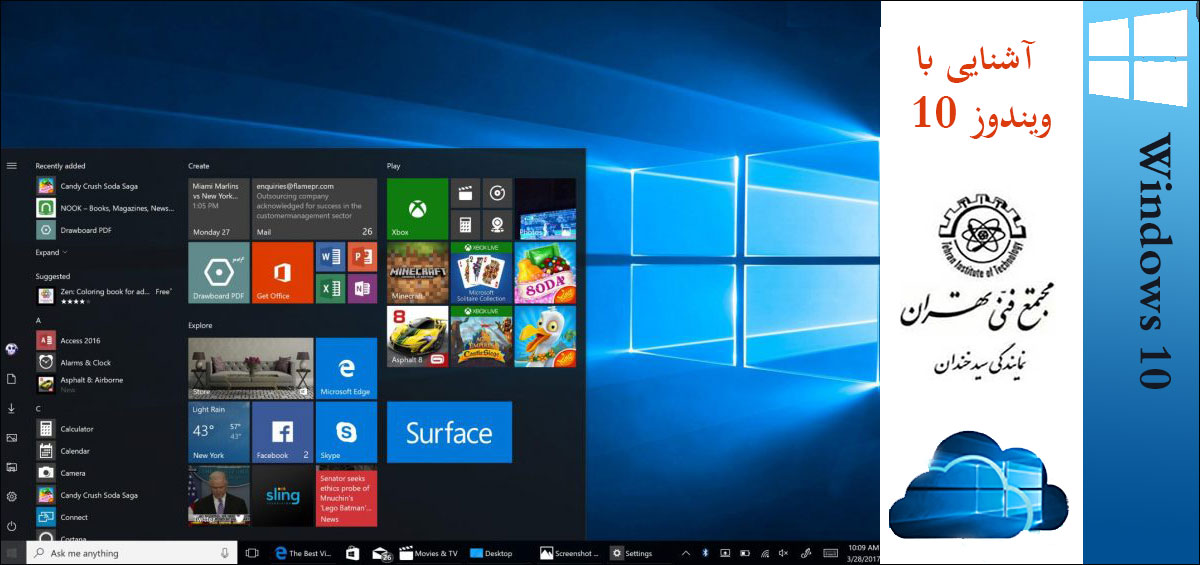This screenshot has width=1200, height=565.
Task: Open Pictures from Start sidebar
Action: tap(12, 437)
